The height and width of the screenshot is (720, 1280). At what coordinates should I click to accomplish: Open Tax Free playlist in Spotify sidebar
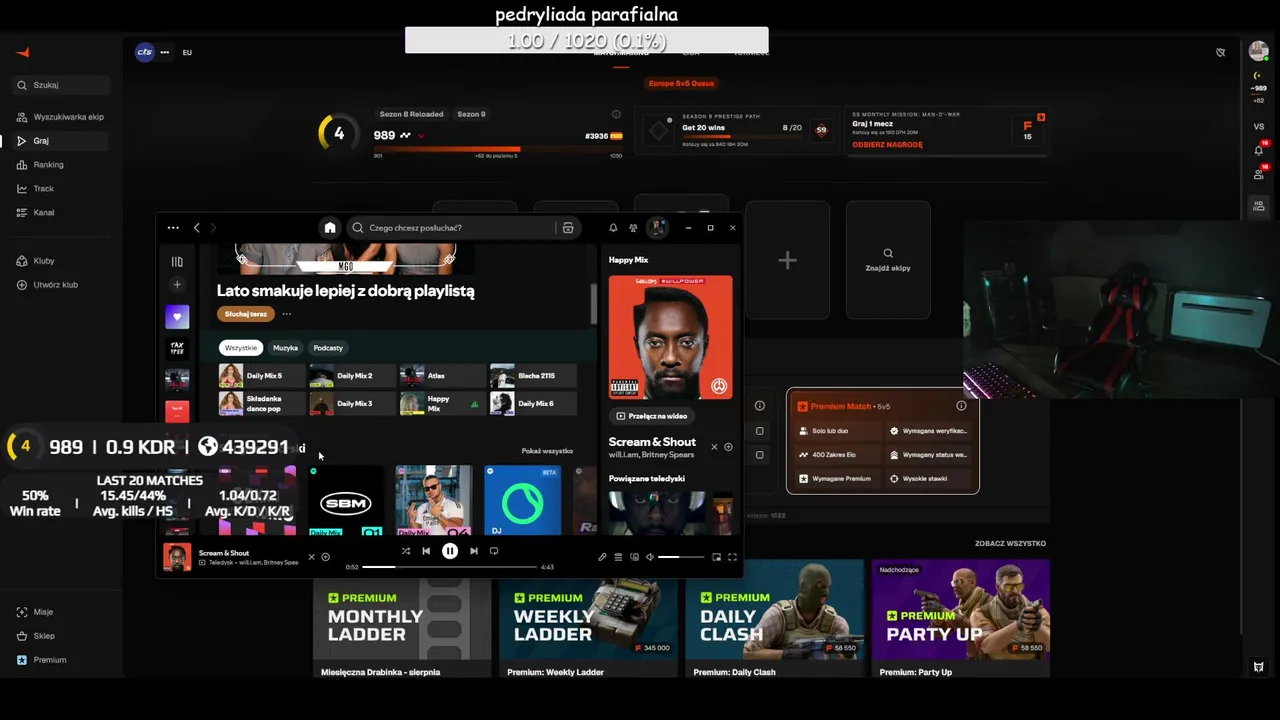pyautogui.click(x=177, y=348)
